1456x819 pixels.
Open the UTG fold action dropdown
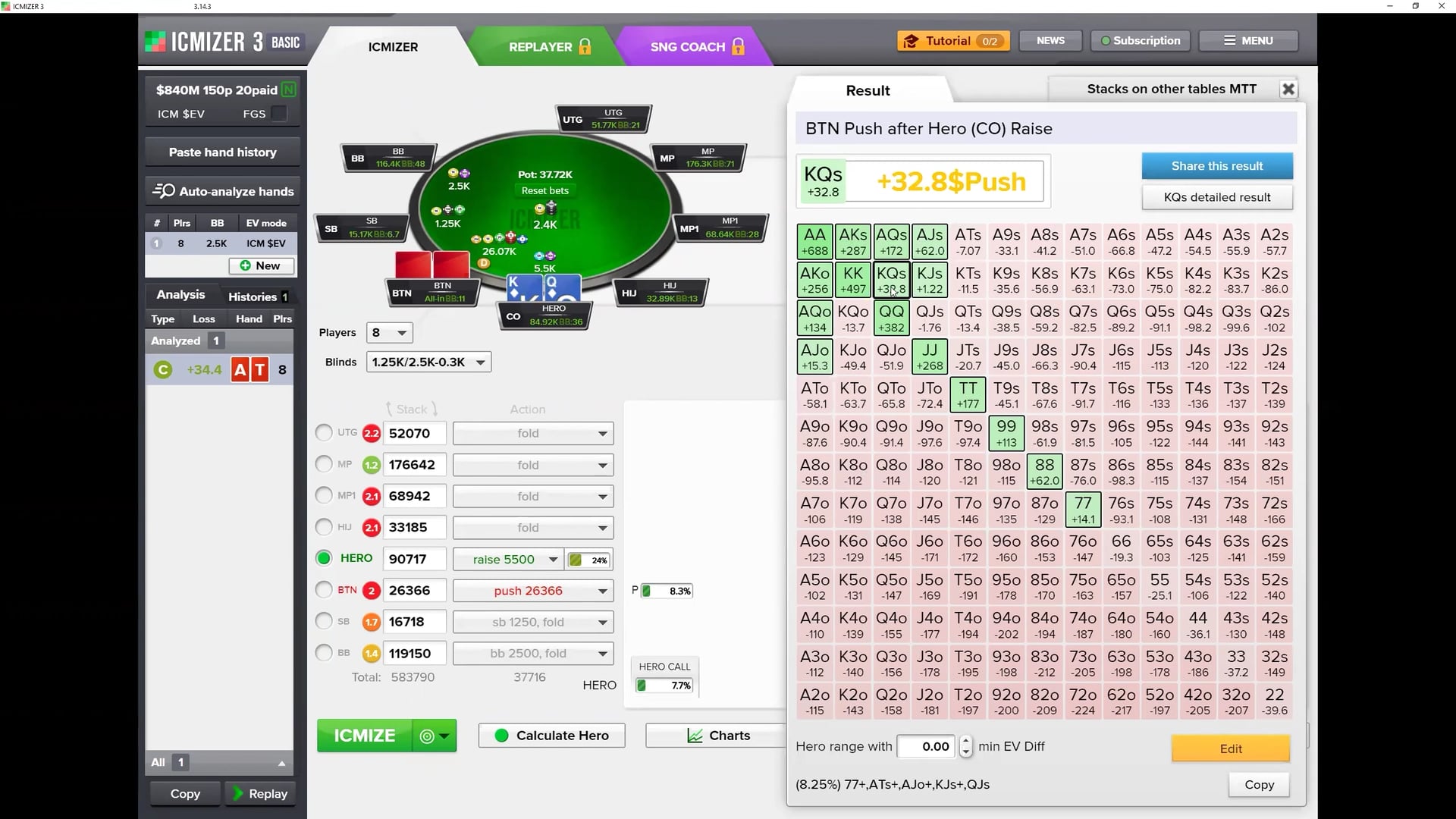532,433
